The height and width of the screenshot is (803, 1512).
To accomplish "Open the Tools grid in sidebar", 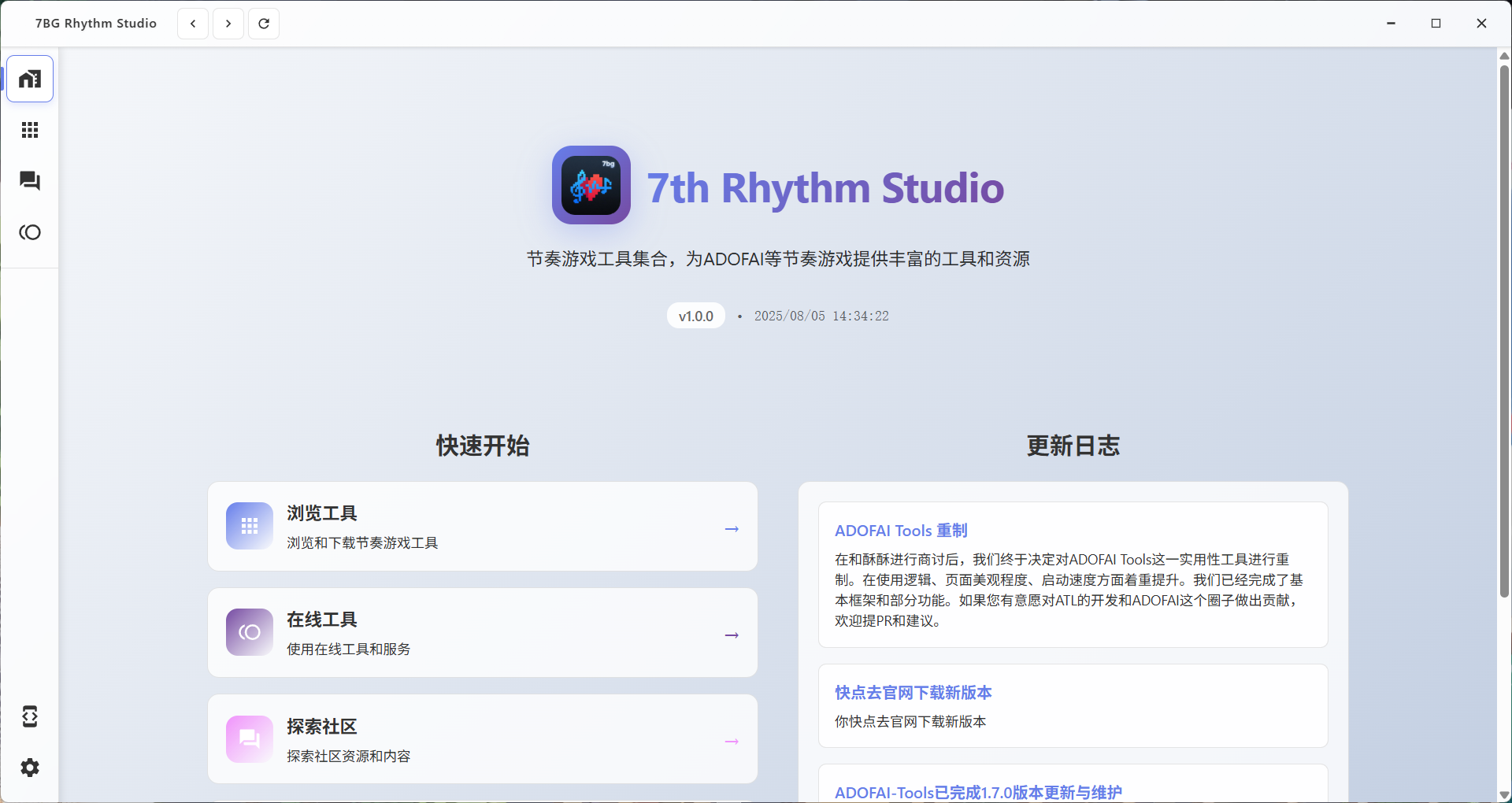I will 30,130.
